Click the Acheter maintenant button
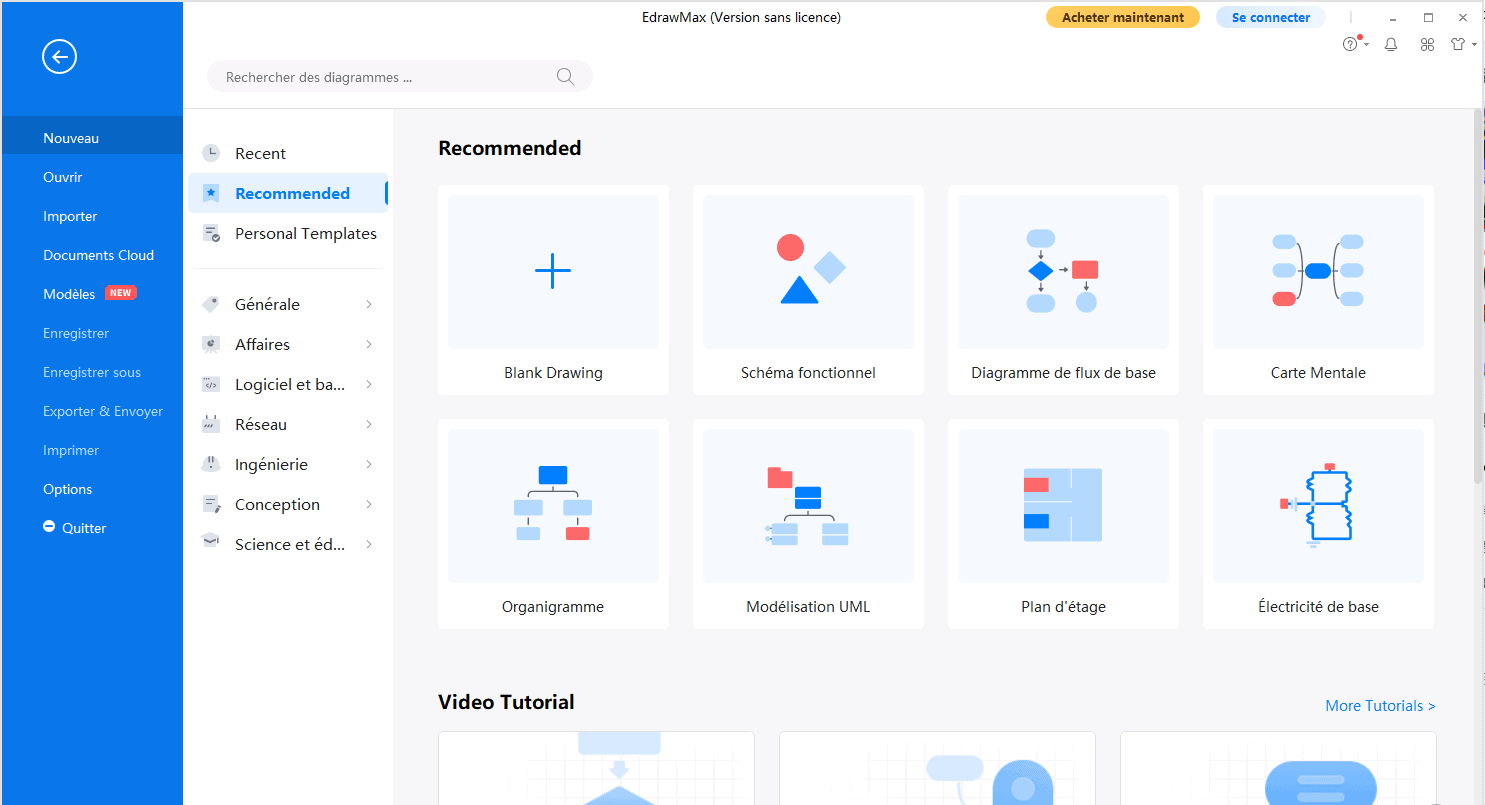 point(1122,17)
